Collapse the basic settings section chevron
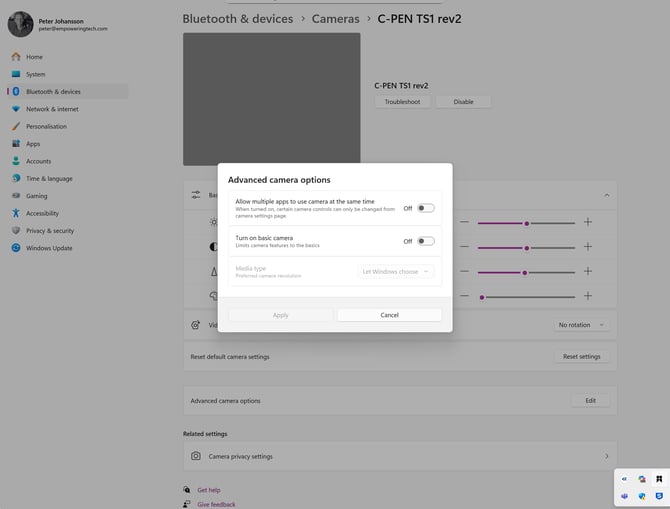Screen dimensions: 670x509 coord(607,195)
